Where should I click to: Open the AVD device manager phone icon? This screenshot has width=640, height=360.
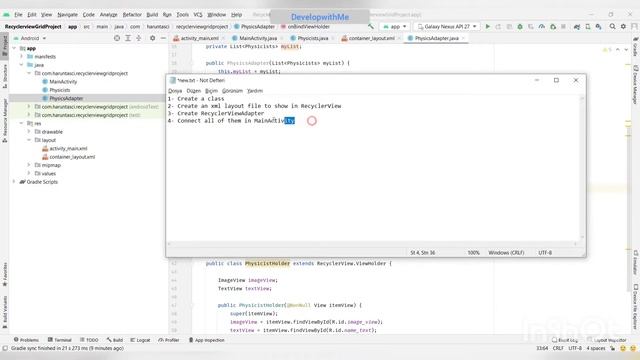588,27
